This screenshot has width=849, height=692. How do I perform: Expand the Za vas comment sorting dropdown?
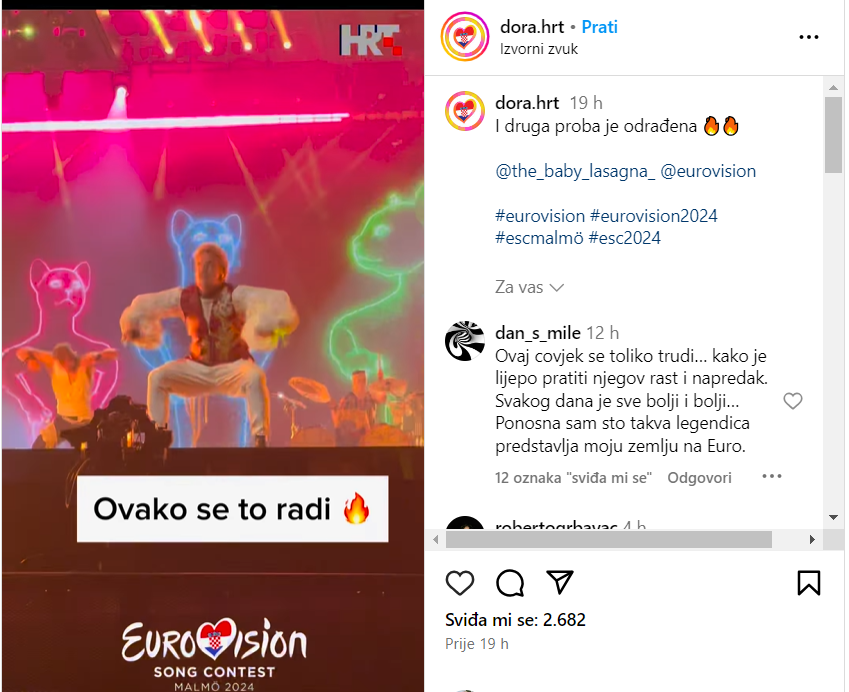tap(530, 287)
